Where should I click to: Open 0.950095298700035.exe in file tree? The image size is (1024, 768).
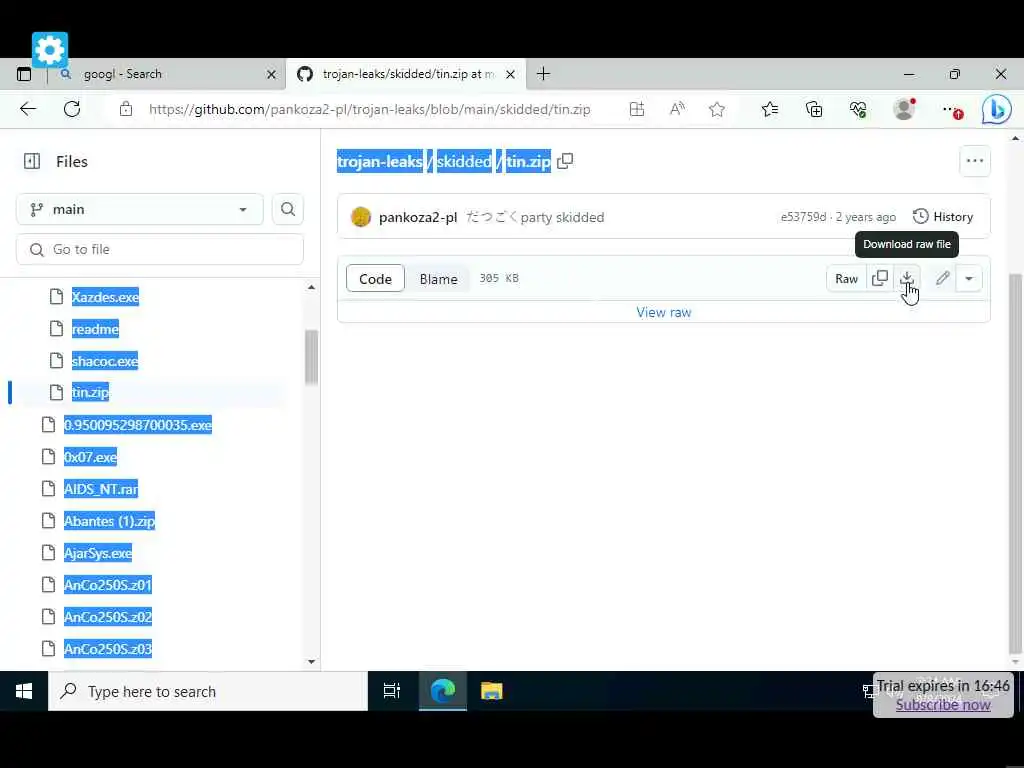tap(138, 425)
